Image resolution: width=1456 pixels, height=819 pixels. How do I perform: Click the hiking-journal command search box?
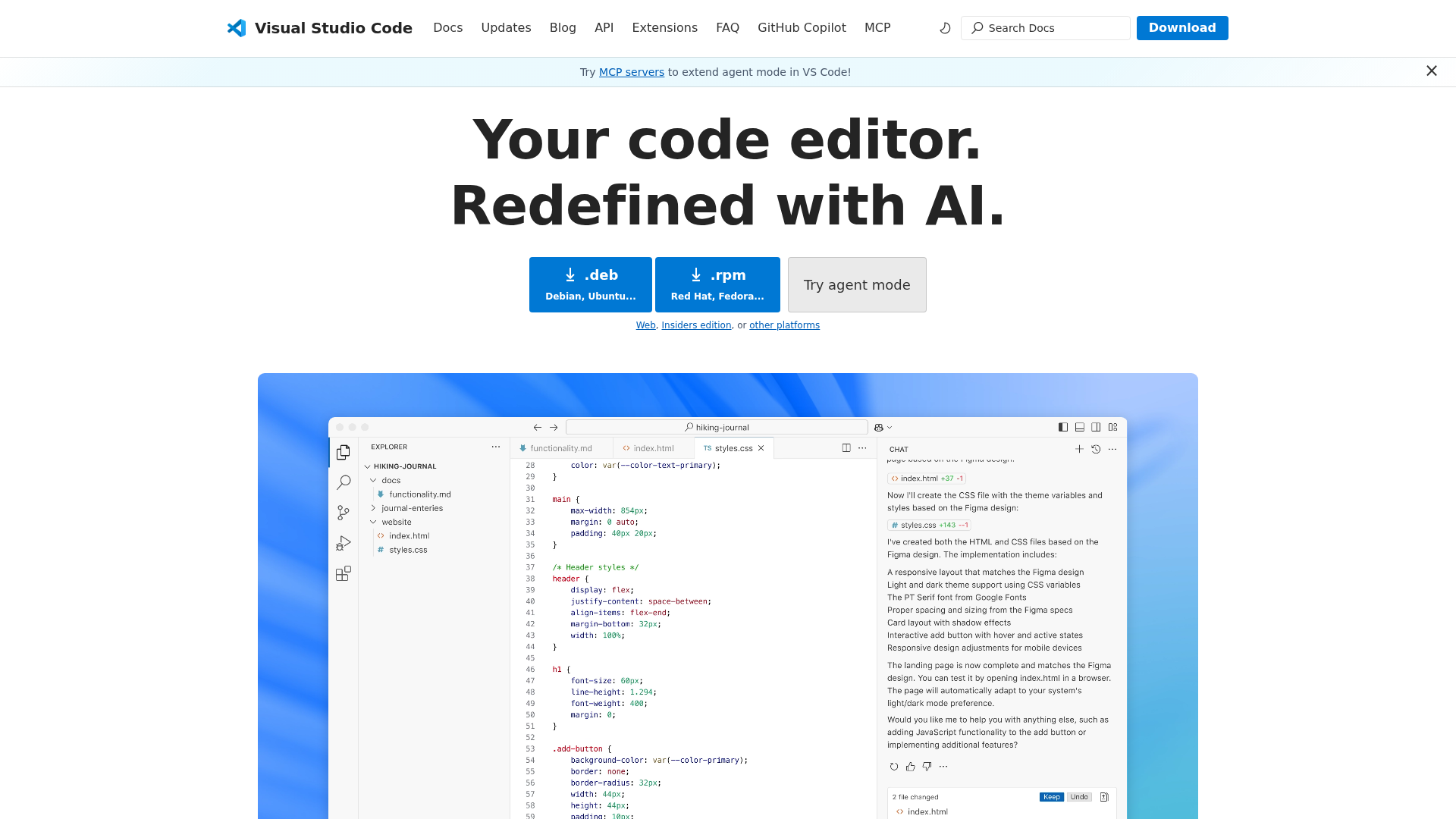(x=717, y=428)
